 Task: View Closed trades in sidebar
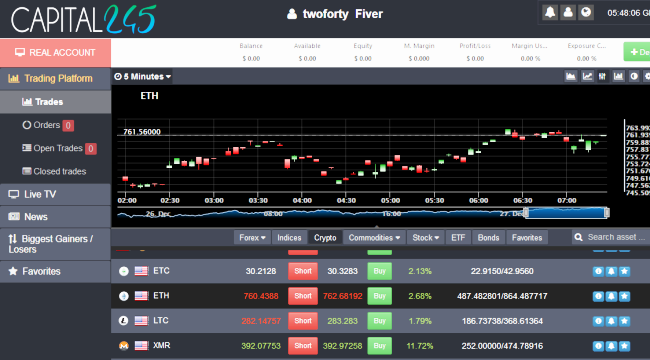[55, 171]
